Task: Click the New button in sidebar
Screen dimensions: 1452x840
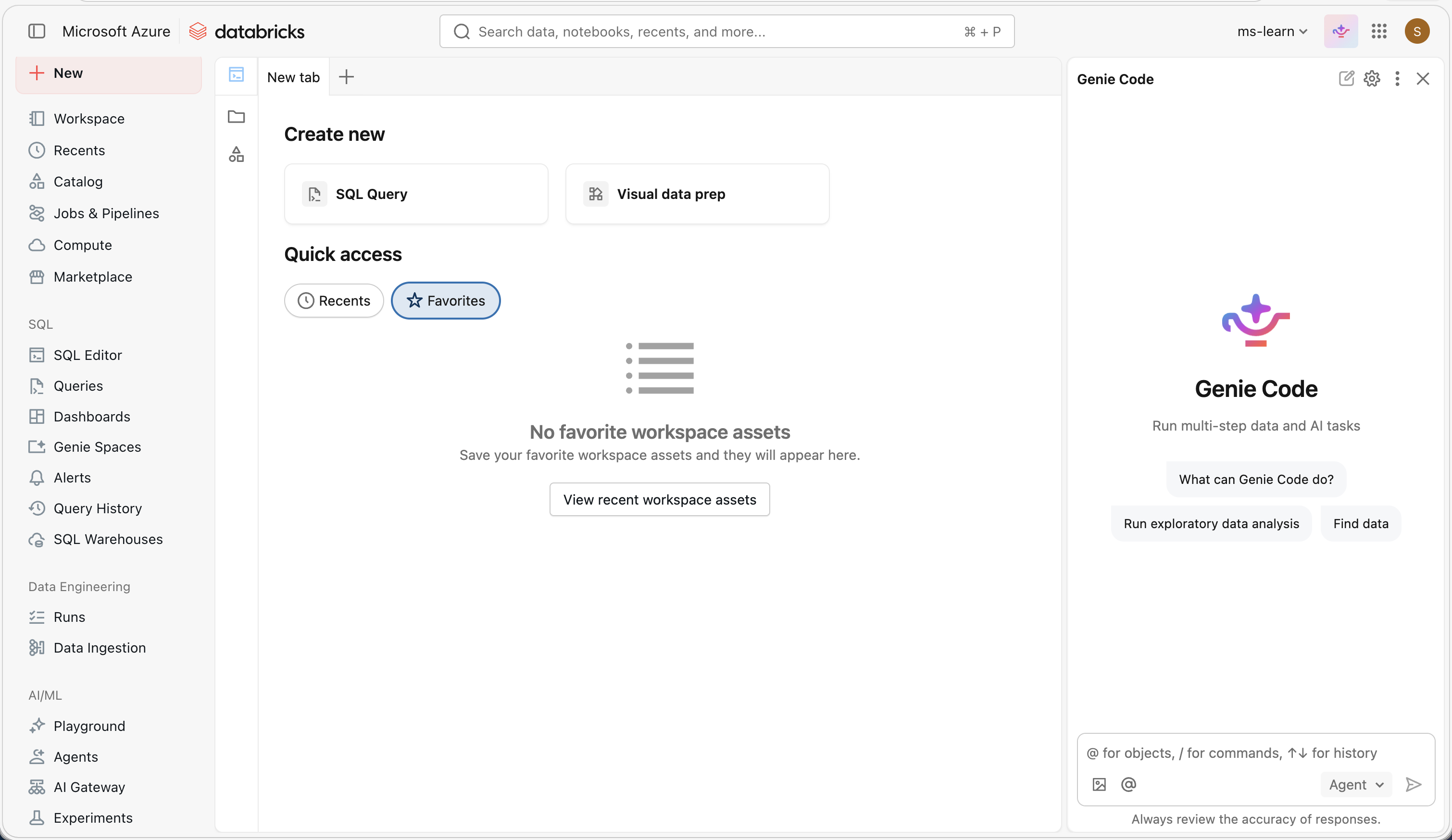Action: pos(108,73)
